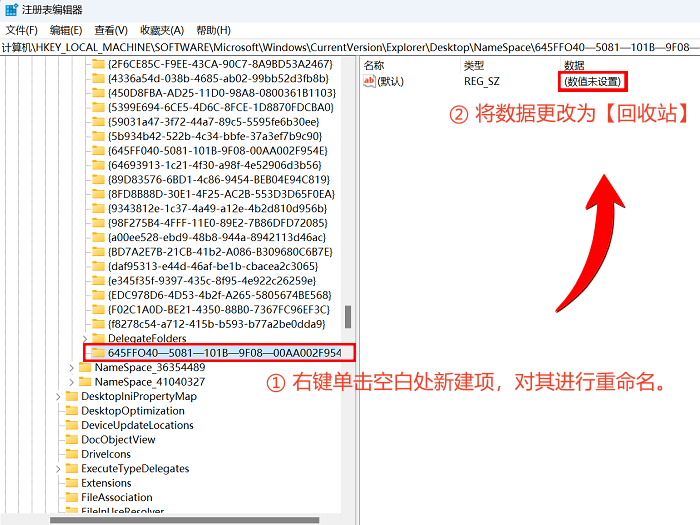The image size is (700, 525).
Task: Click the folder icon of {9343812e-1c37-4a49-a12e-4b2d810d956b}
Action: [x=98, y=208]
